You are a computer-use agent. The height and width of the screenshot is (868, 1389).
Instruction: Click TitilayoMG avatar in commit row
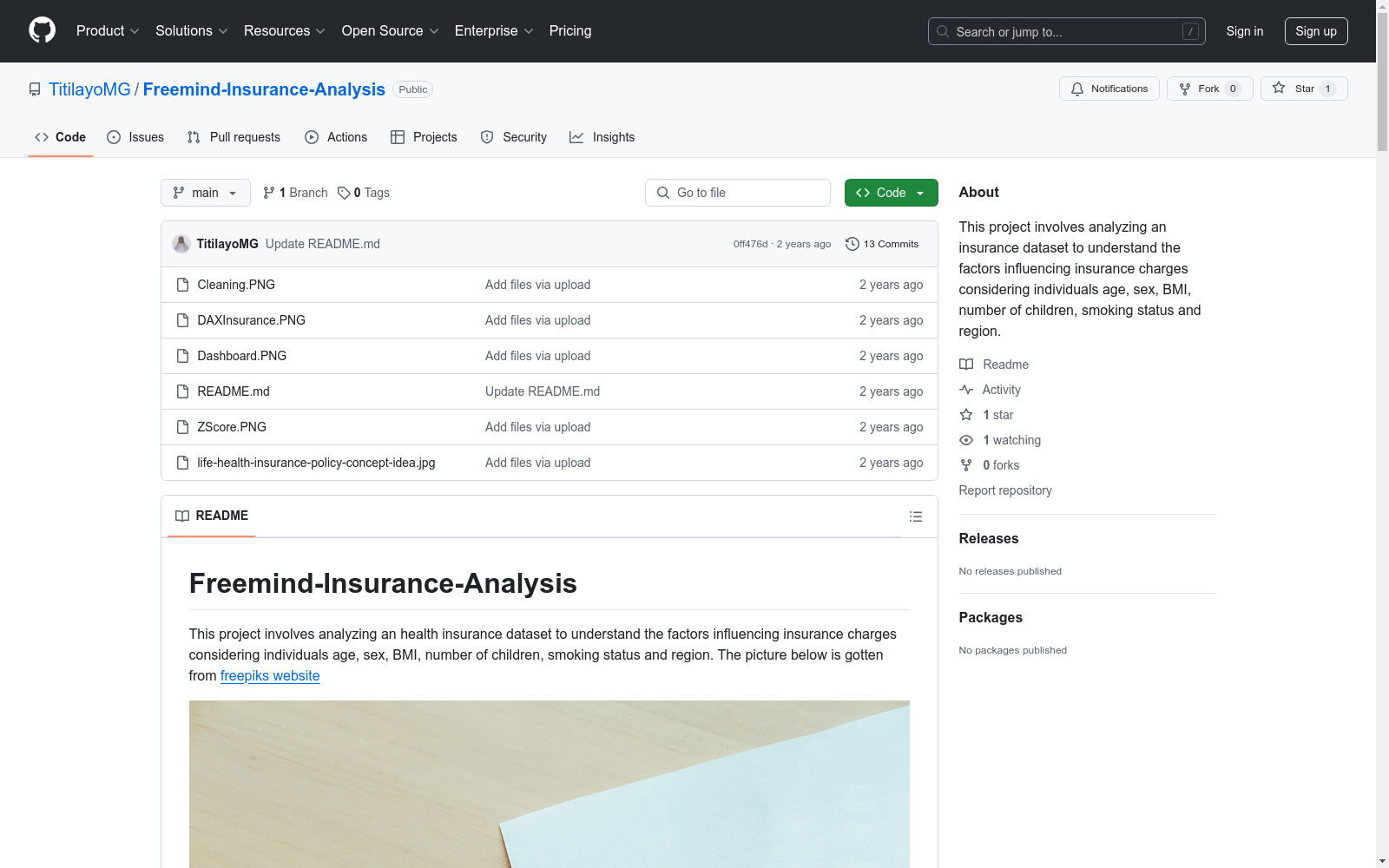coord(181,244)
